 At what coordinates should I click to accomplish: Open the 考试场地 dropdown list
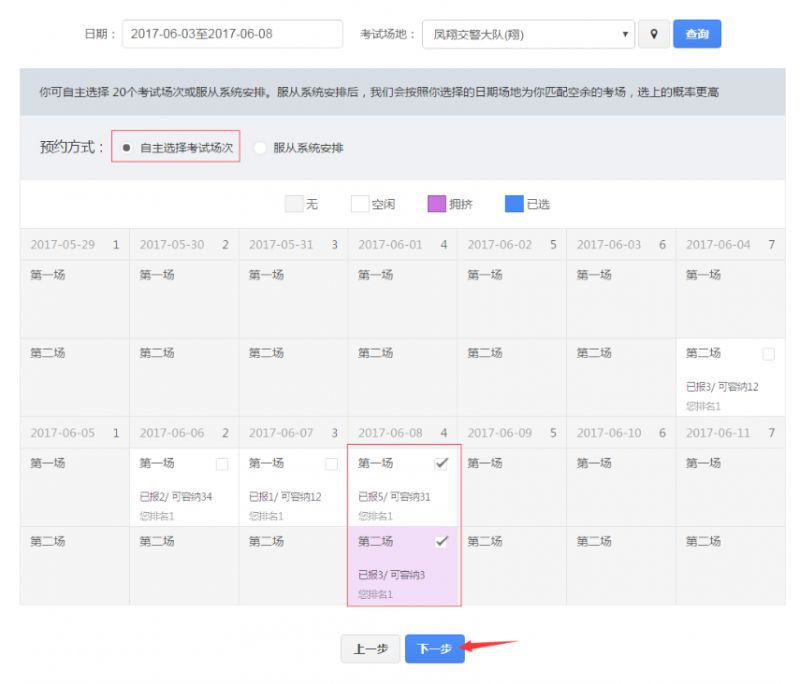click(x=528, y=34)
